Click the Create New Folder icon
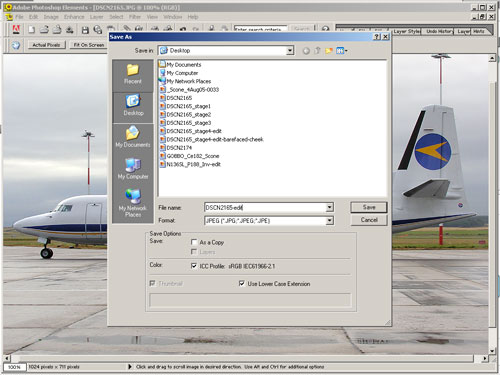 [329, 51]
